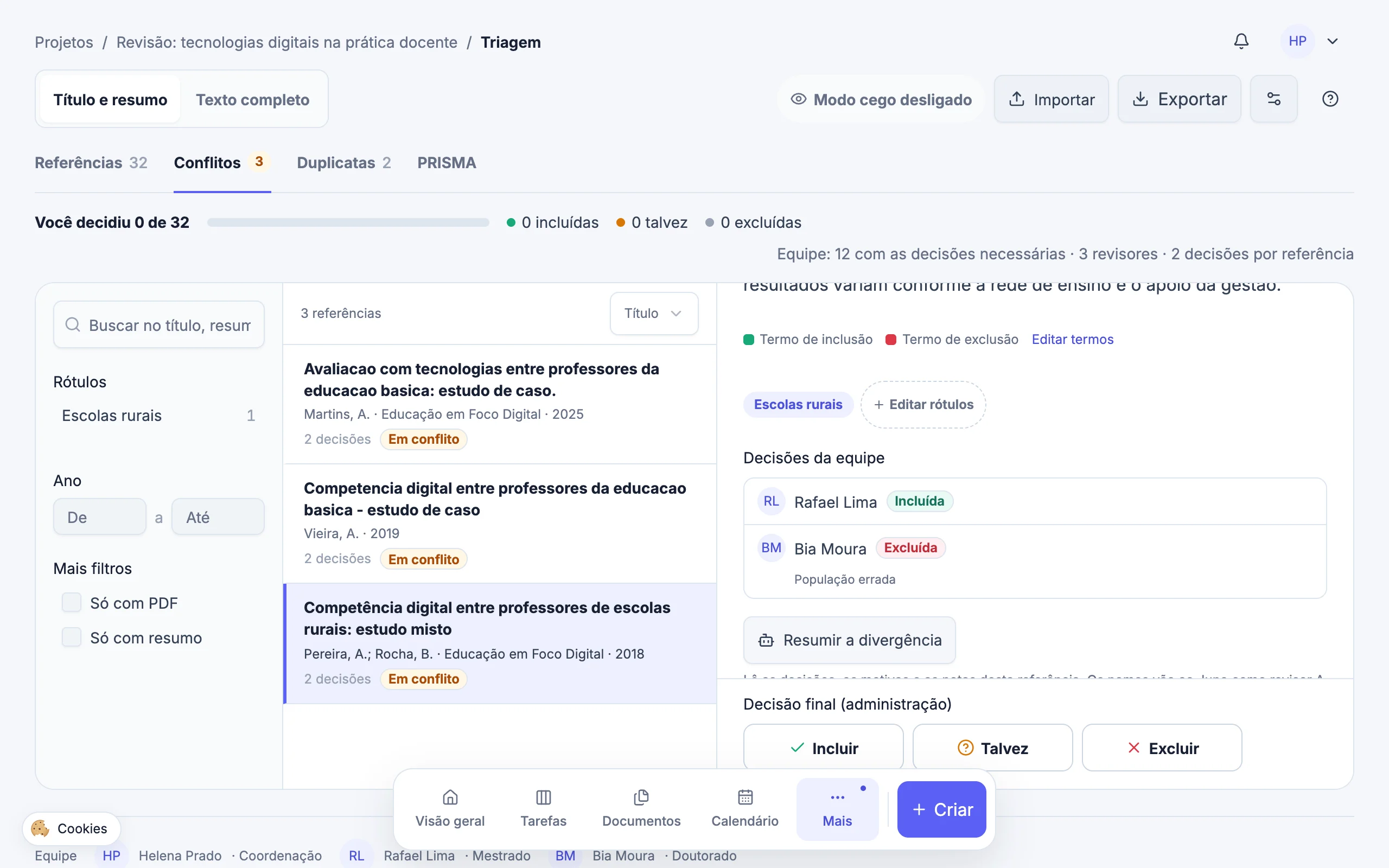Enable Só com resumo checkbox
Viewport: 1389px width, 868px height.
(71, 637)
